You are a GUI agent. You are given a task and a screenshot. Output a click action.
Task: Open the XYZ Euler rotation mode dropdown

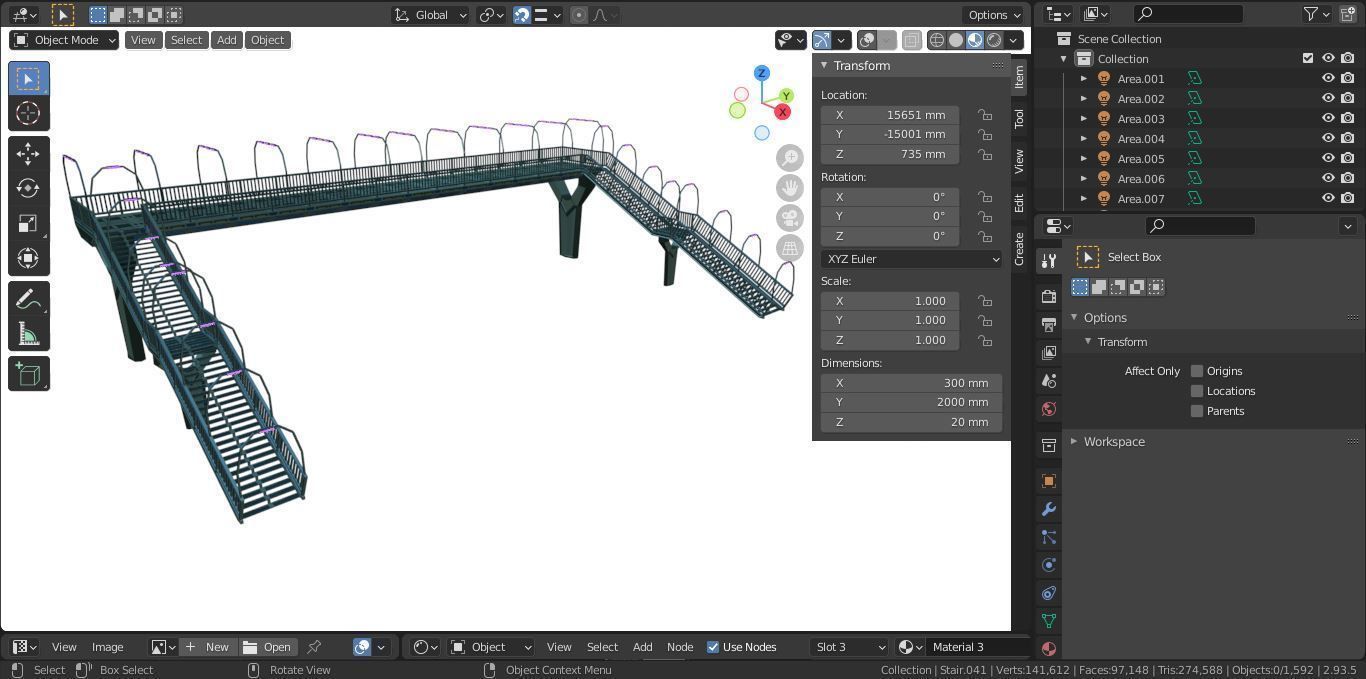coord(911,259)
